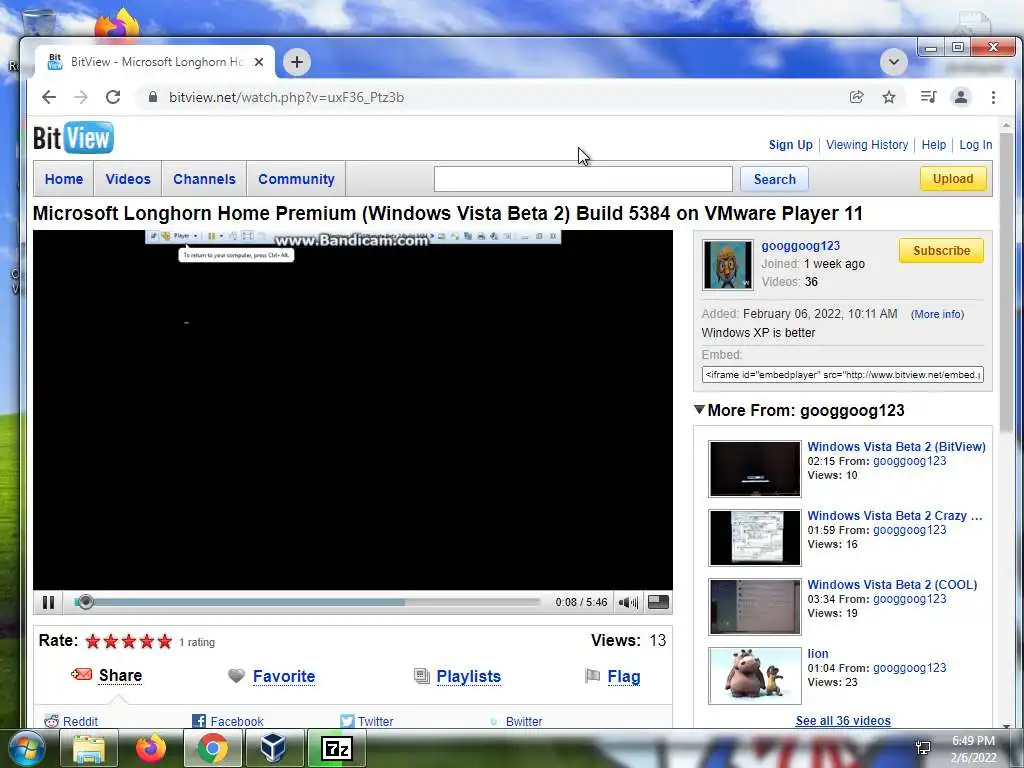The image size is (1024, 768).
Task: Click the address bar URL
Action: 286,97
